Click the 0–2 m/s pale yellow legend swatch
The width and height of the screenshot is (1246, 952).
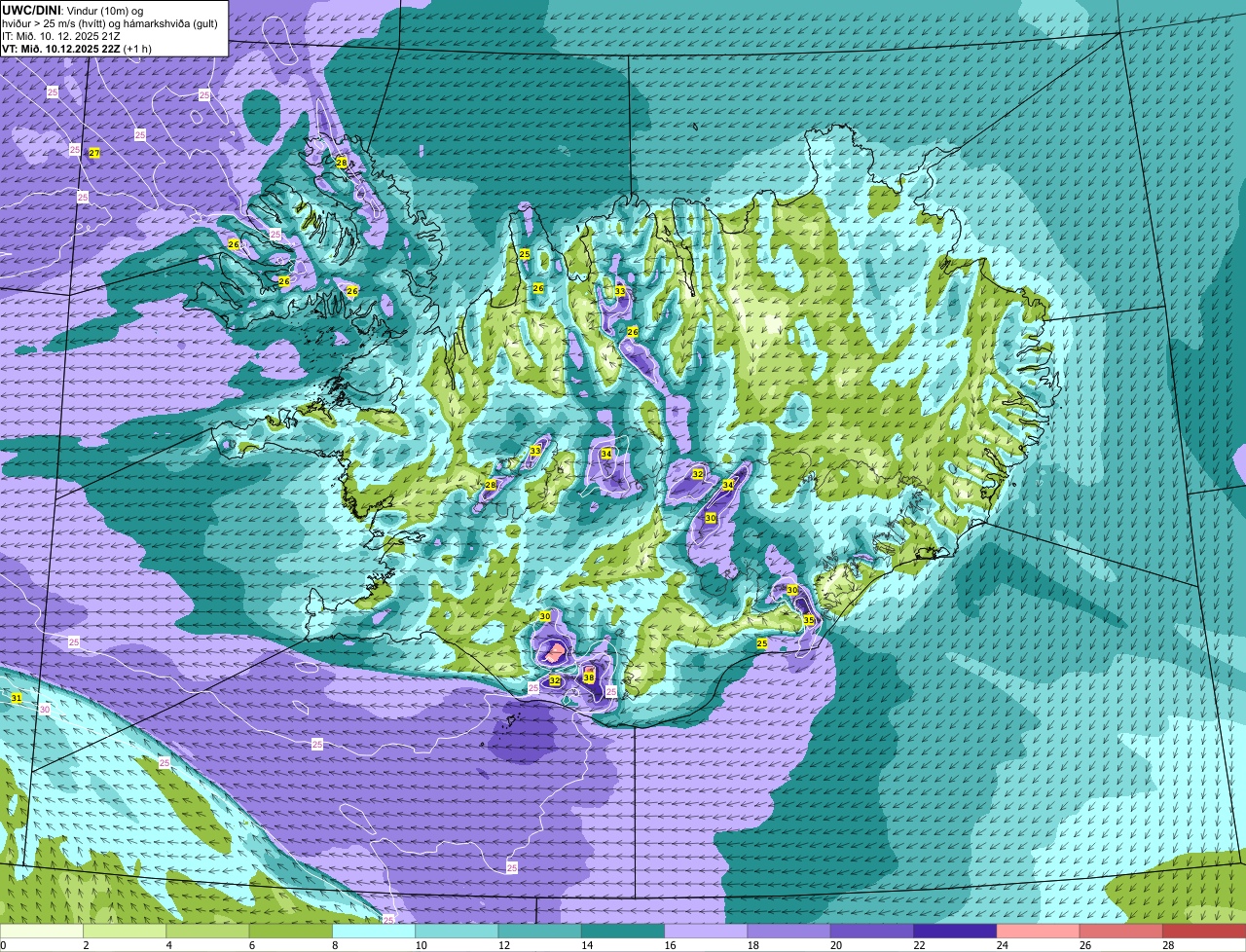pos(42,931)
